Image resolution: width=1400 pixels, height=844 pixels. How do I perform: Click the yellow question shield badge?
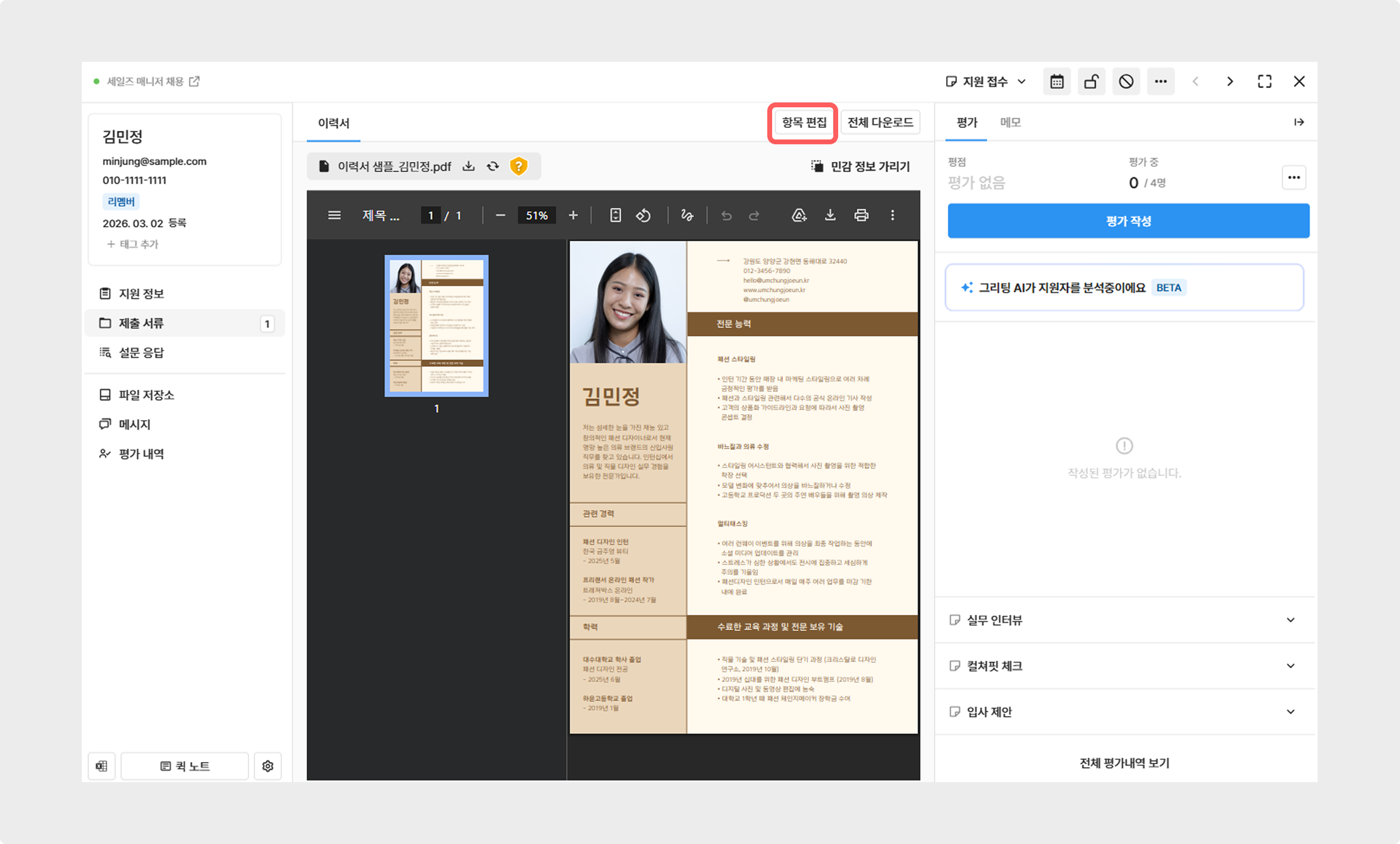tap(519, 166)
